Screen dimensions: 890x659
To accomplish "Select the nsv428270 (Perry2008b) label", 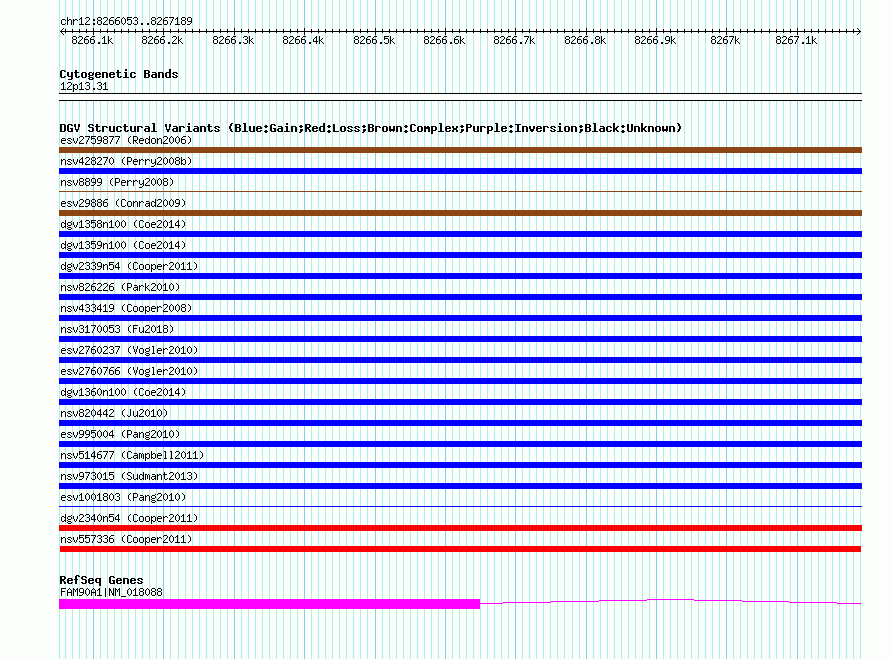I will click(x=126, y=161).
